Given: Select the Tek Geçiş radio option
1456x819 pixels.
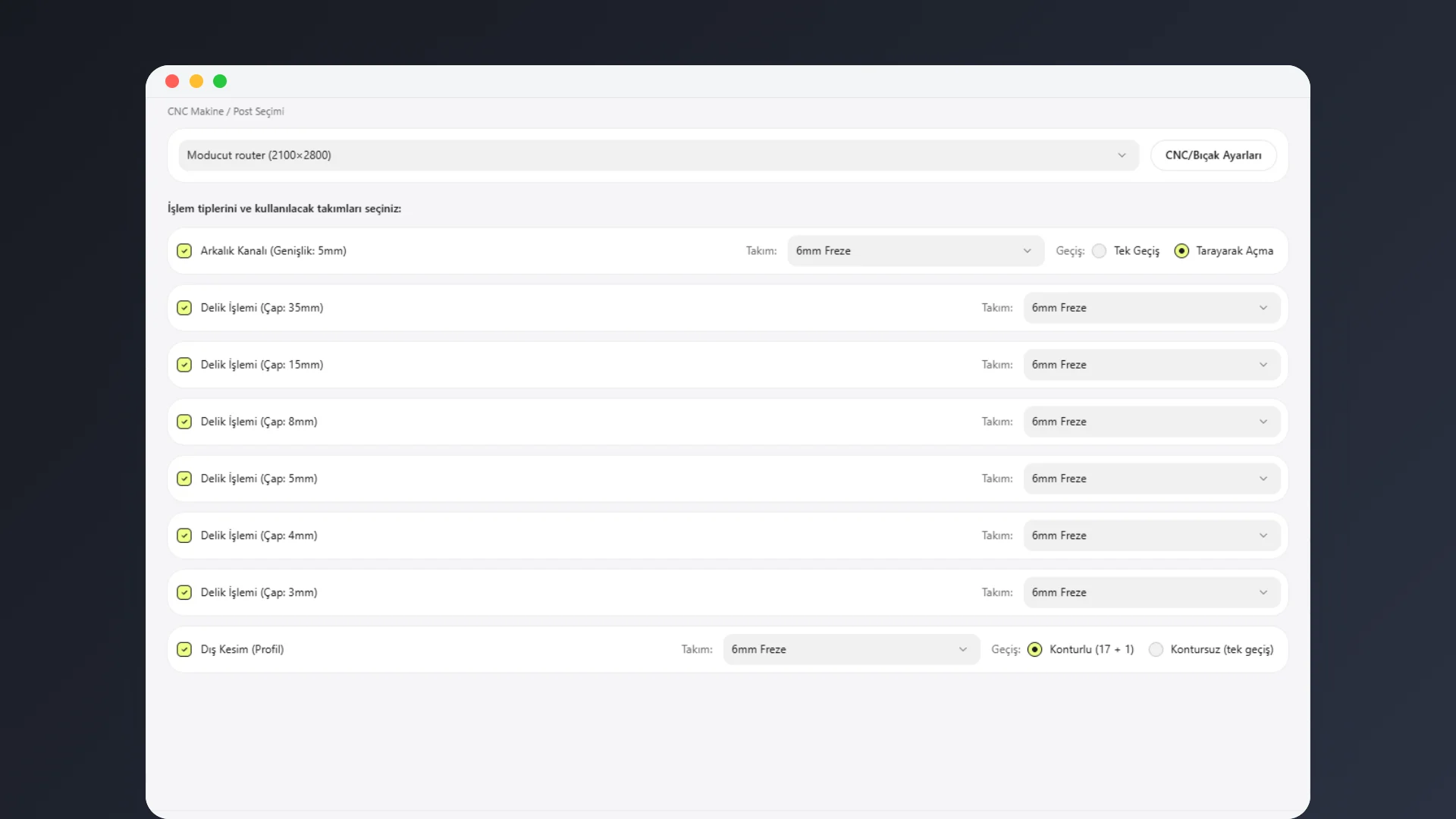Looking at the screenshot, I should (x=1099, y=251).
